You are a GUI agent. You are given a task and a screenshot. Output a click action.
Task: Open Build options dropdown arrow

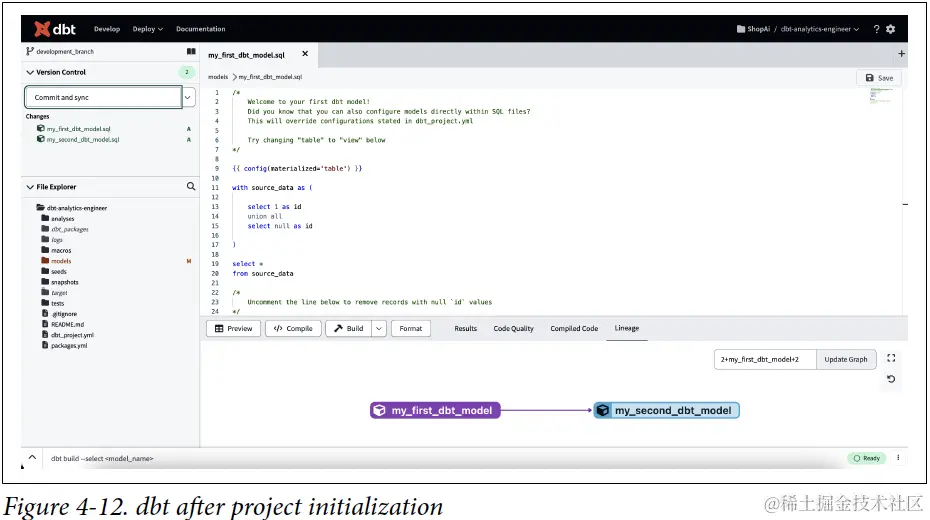coord(379,328)
